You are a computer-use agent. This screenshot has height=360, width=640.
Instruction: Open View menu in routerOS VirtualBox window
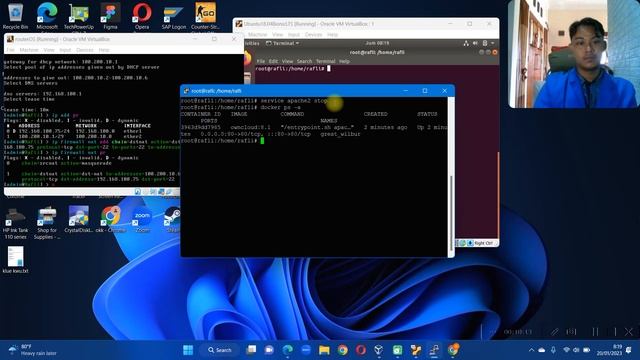pos(49,50)
